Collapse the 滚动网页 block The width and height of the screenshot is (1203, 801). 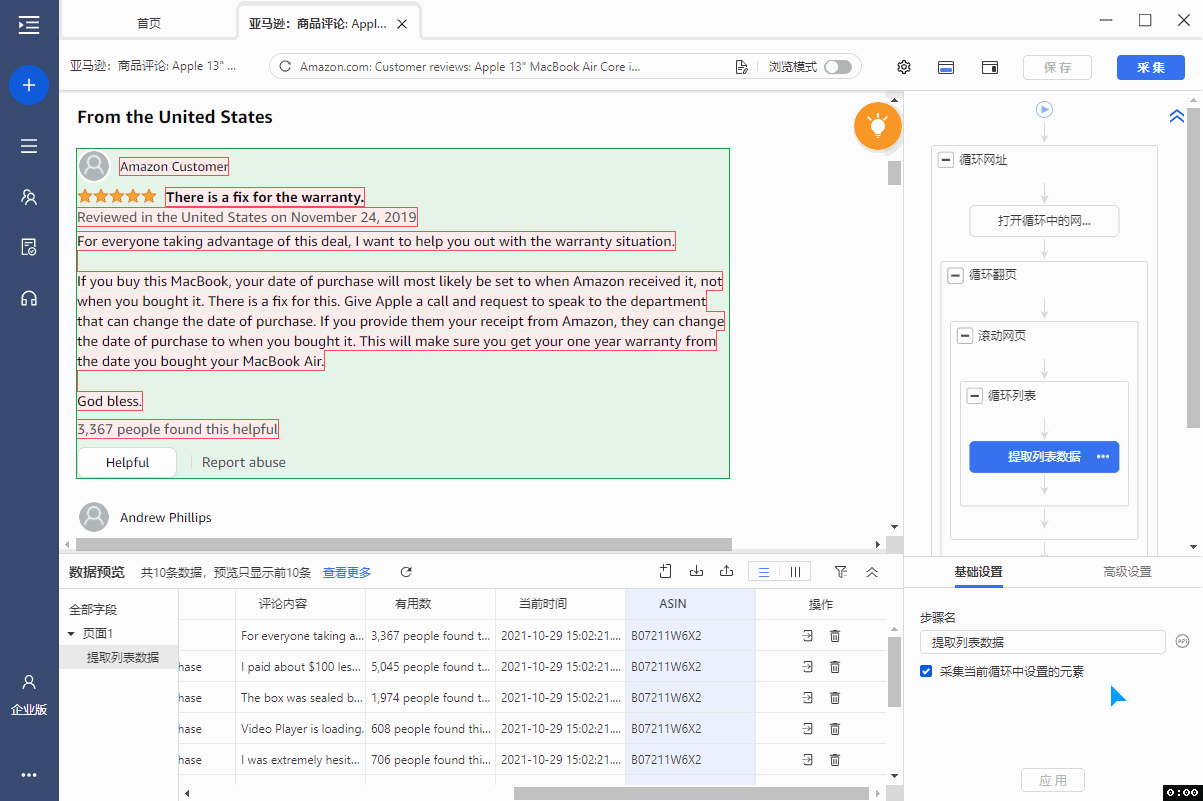coord(965,336)
